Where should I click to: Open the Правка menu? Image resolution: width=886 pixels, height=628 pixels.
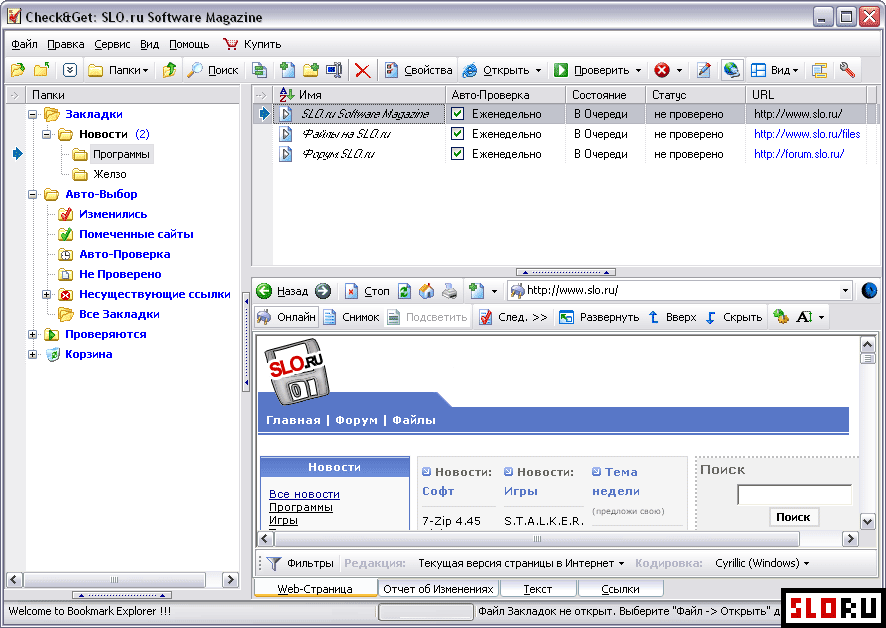(66, 44)
